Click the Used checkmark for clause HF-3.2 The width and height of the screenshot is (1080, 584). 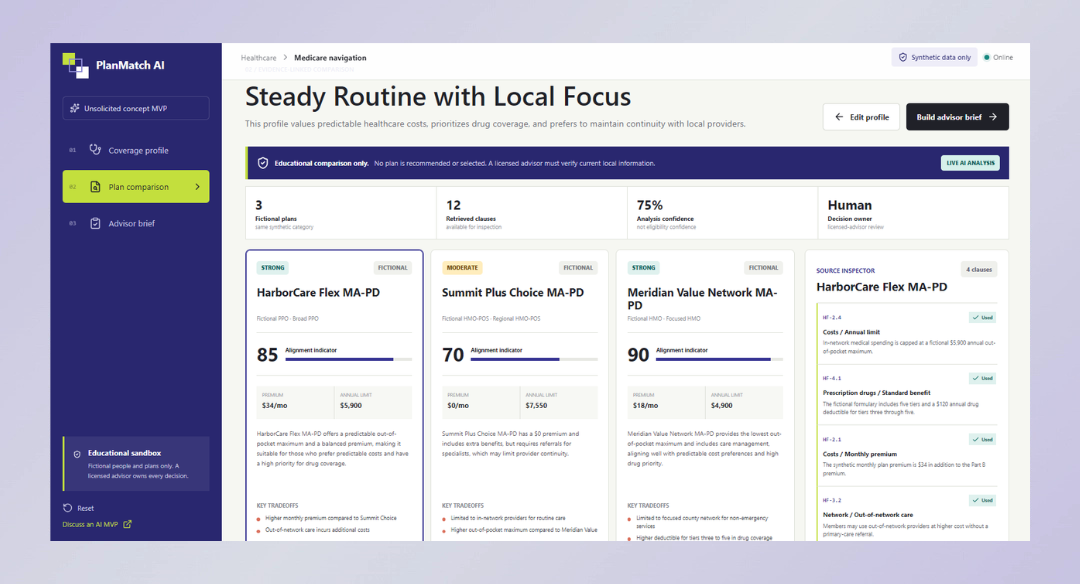(x=976, y=500)
